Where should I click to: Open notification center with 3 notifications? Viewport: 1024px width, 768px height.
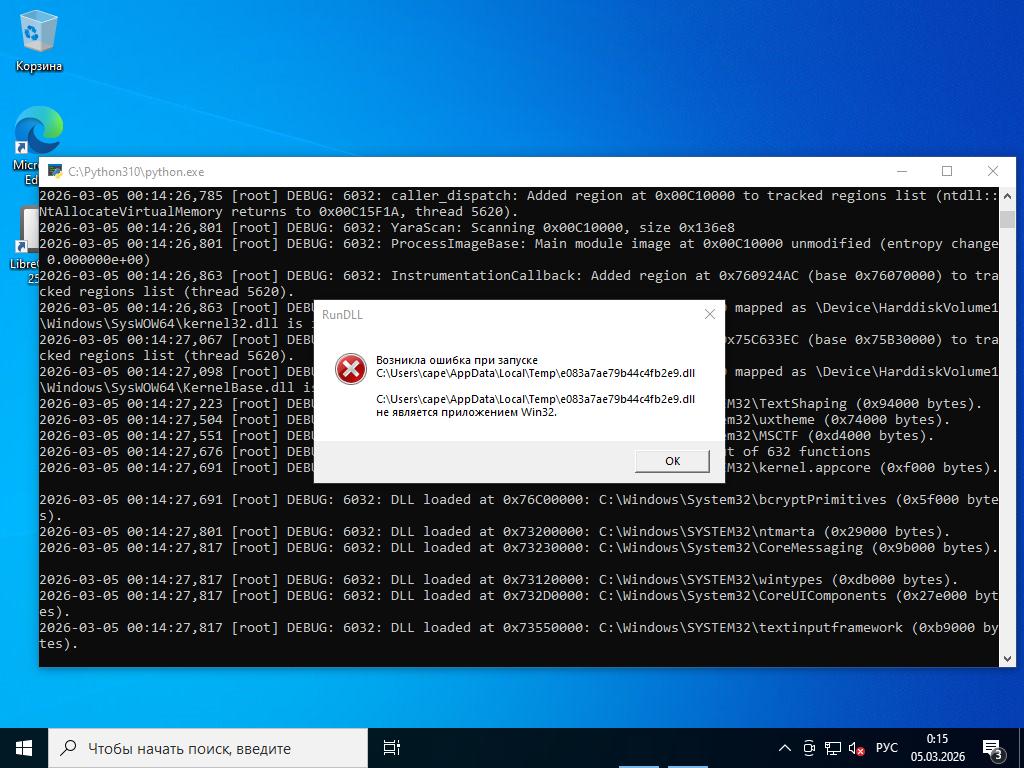(x=993, y=748)
